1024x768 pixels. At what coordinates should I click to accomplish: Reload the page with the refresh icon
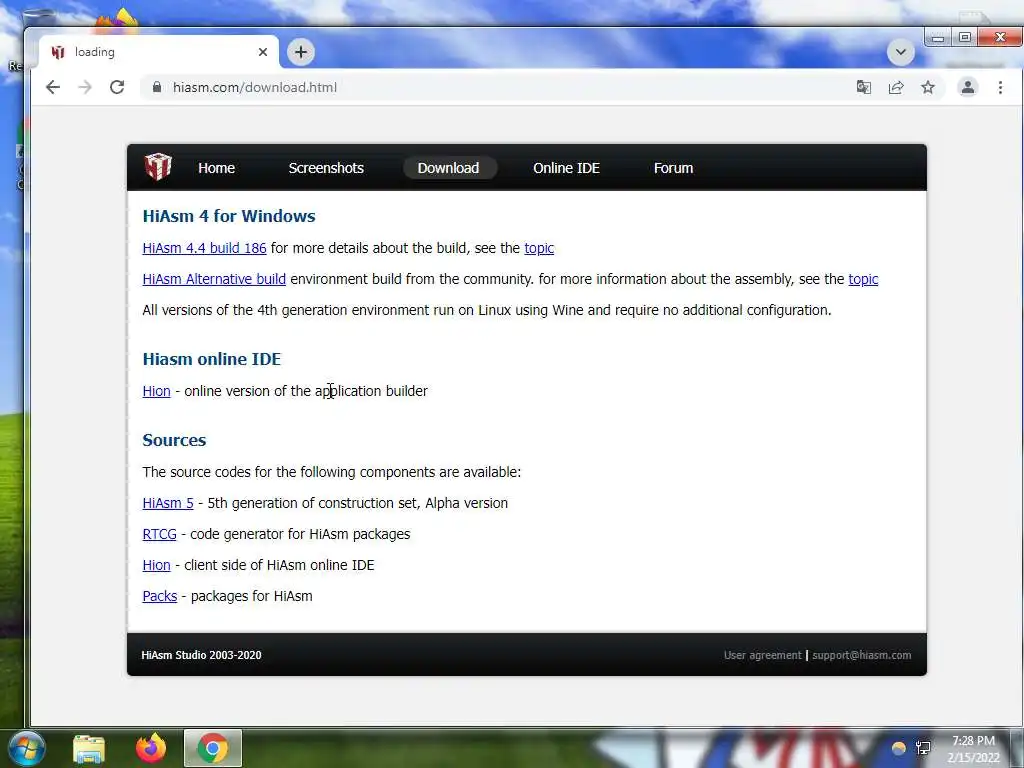(117, 87)
